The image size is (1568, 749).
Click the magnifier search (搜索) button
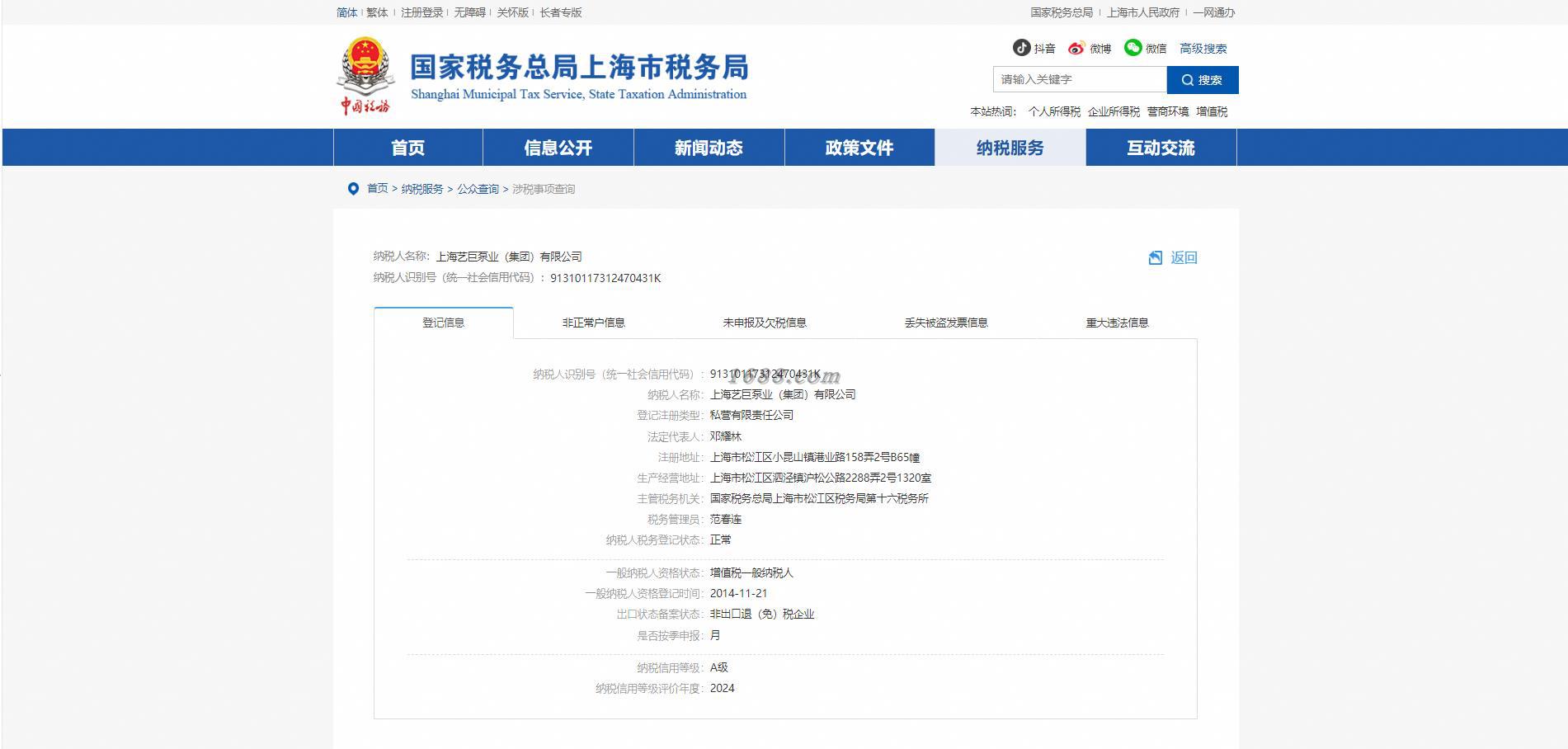pyautogui.click(x=1203, y=80)
